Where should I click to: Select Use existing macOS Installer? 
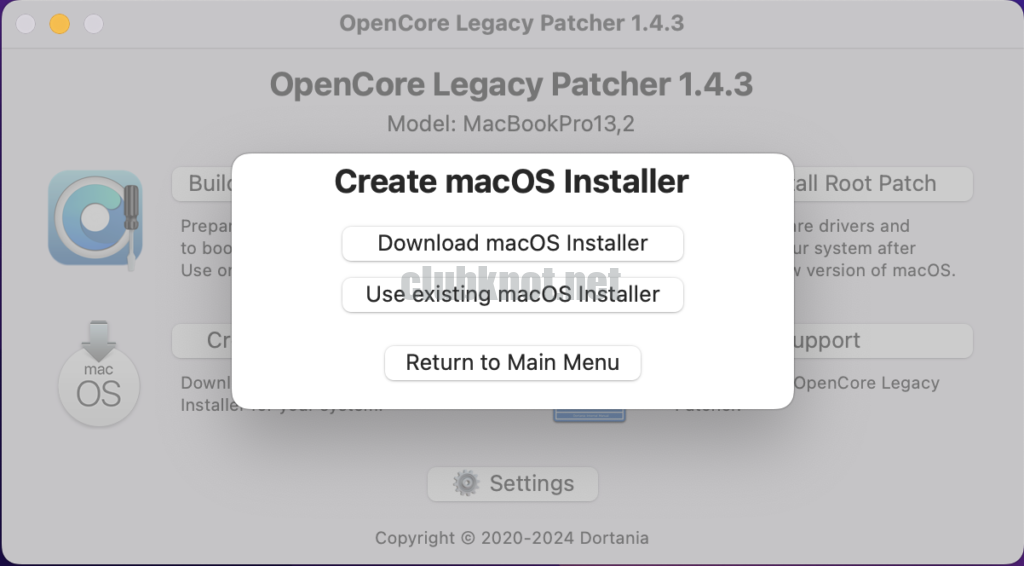(x=512, y=295)
